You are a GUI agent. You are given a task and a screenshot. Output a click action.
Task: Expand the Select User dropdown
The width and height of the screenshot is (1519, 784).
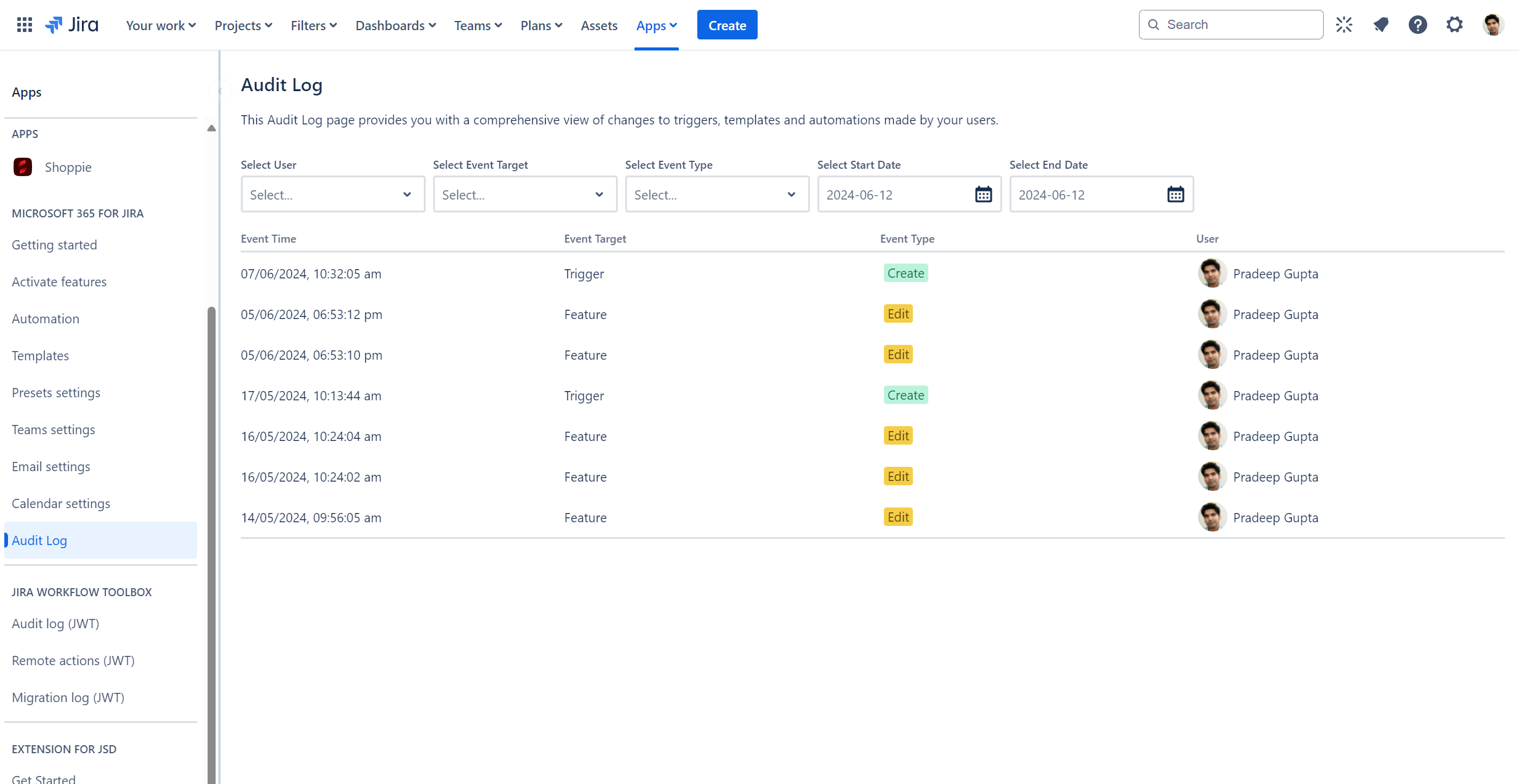(333, 195)
